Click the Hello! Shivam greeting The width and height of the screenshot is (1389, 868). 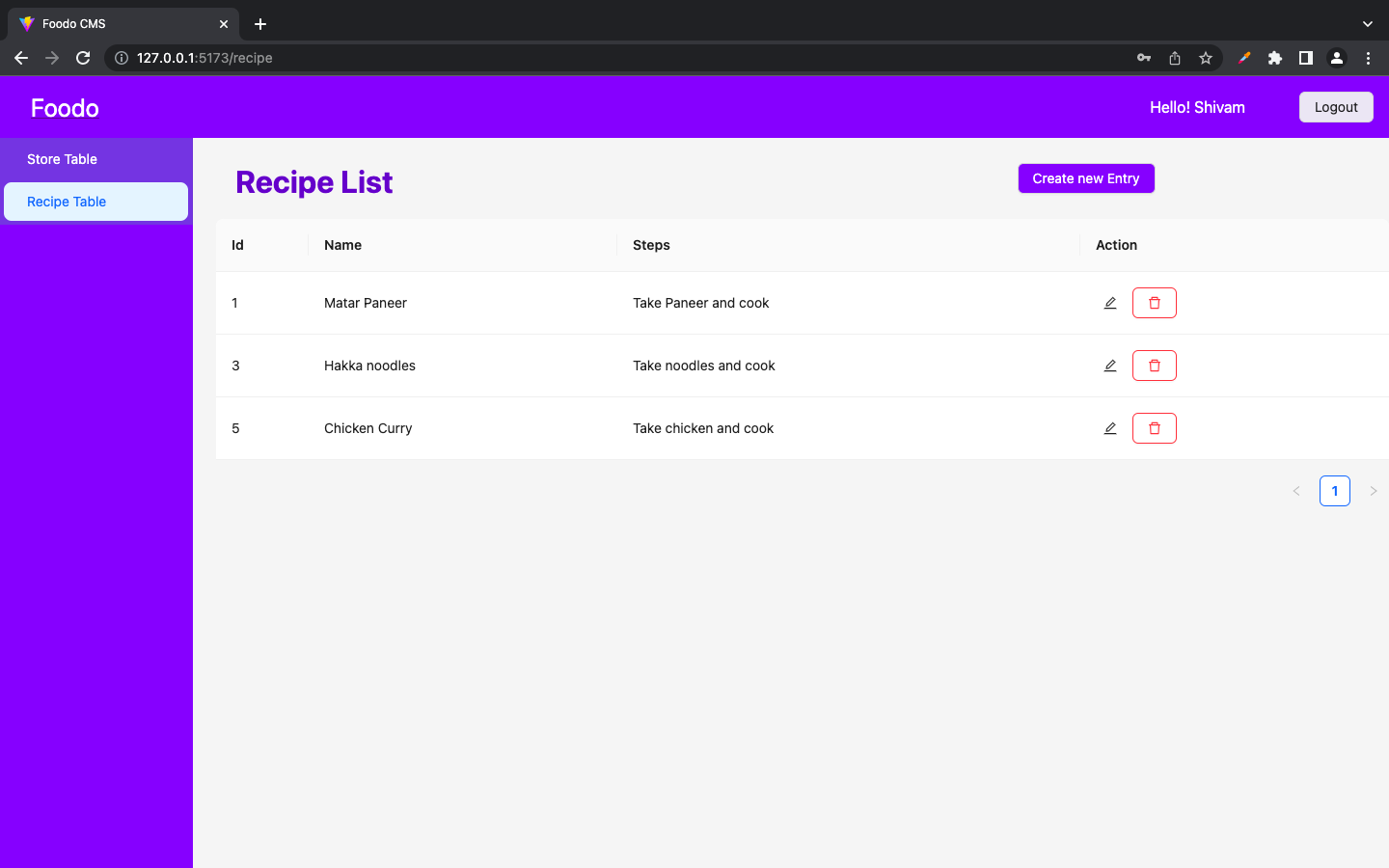(x=1197, y=107)
